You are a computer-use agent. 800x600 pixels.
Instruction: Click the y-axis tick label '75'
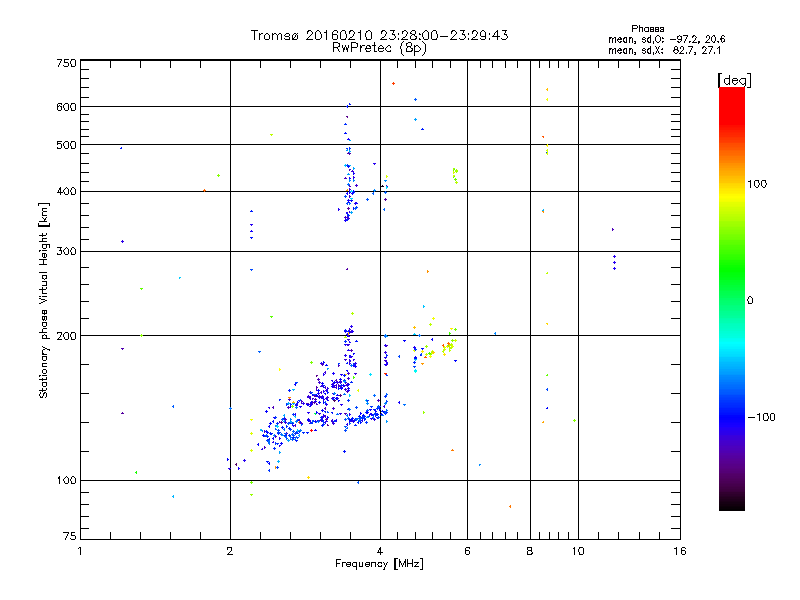(x=69, y=536)
